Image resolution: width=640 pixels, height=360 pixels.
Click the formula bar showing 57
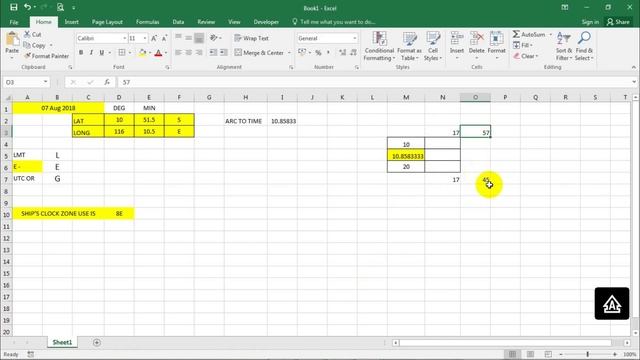tap(376, 82)
